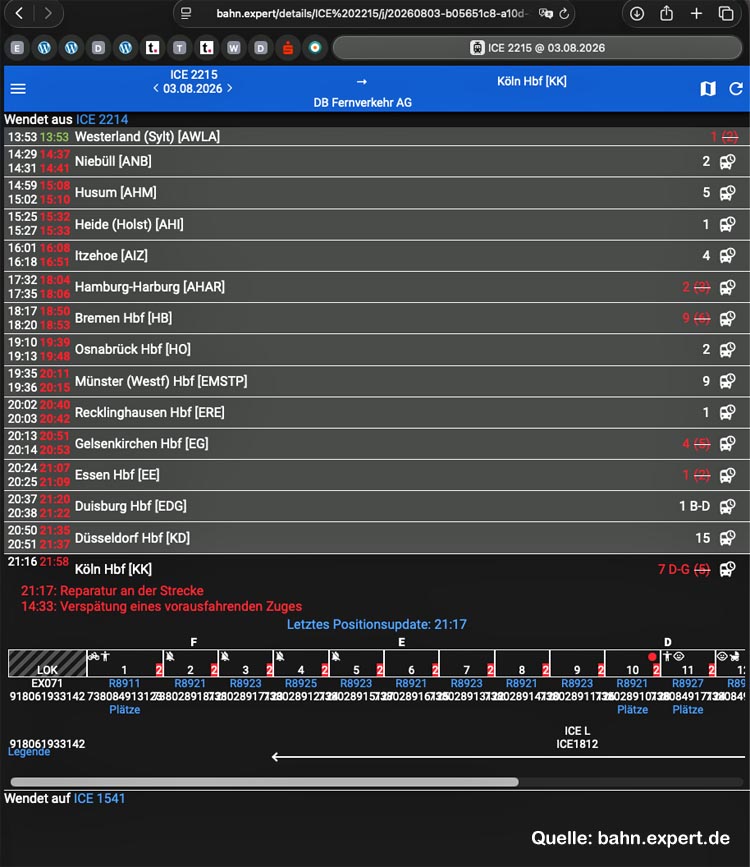Open the hamburger navigation menu

pos(18,88)
